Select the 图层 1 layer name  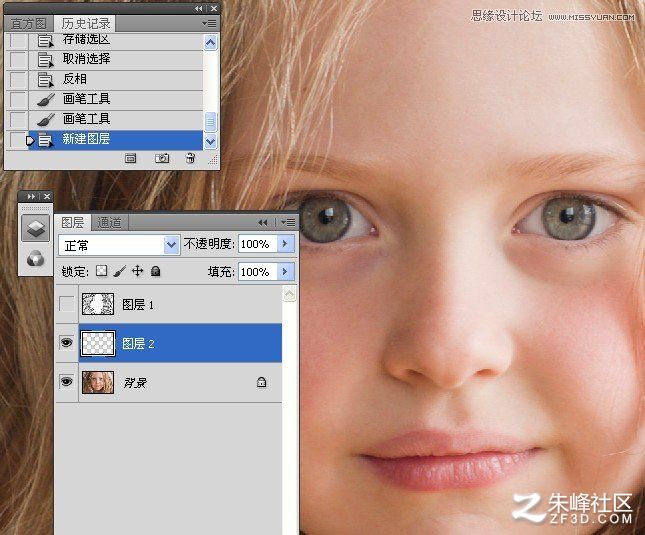coord(138,305)
